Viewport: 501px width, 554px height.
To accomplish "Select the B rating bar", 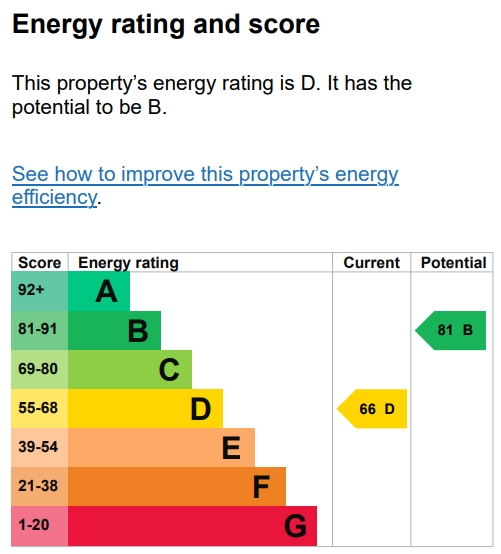I will point(114,330).
